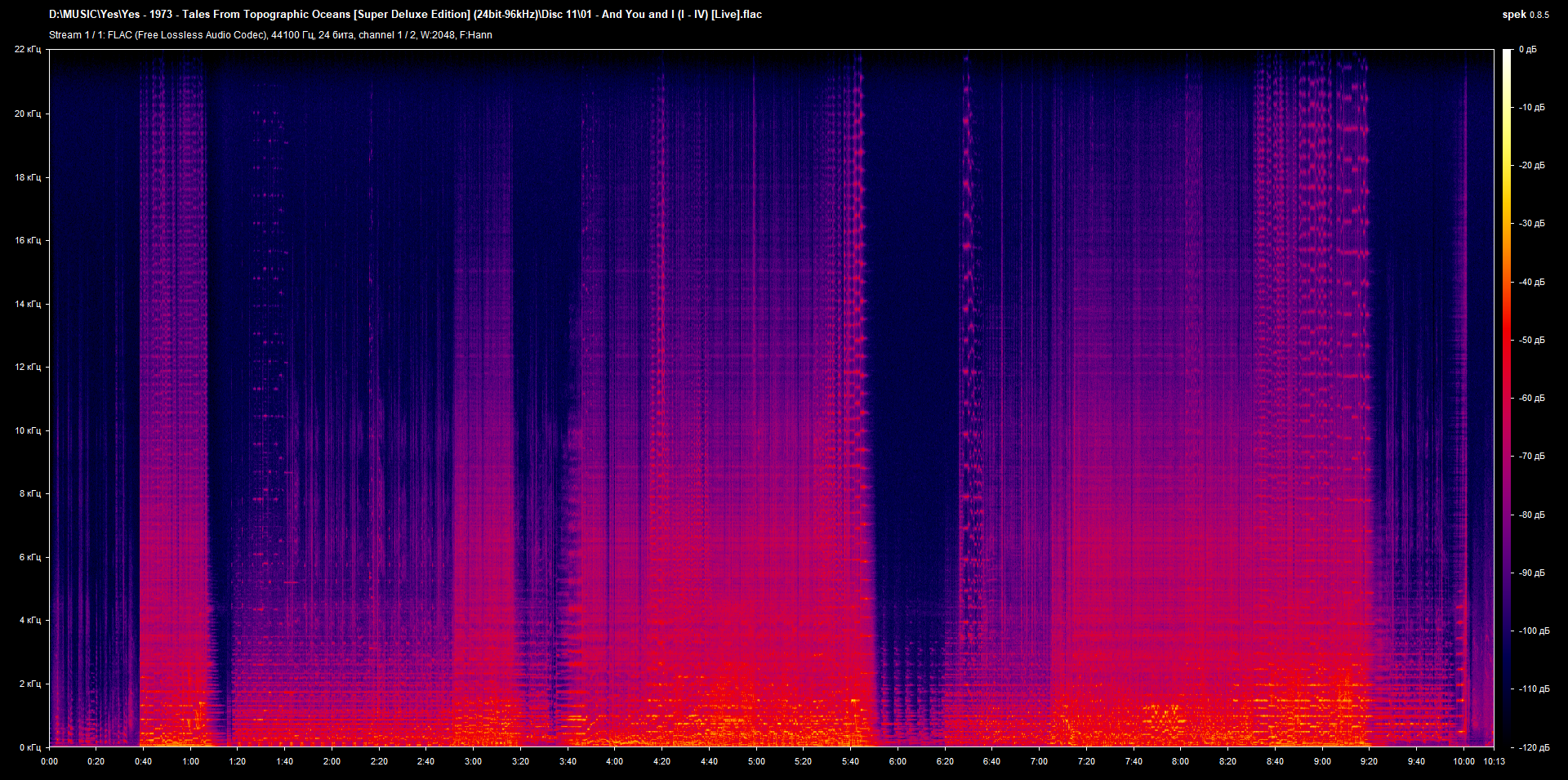Image resolution: width=1568 pixels, height=780 pixels.
Task: Click the '3:40' time axis label
Action: point(568,761)
